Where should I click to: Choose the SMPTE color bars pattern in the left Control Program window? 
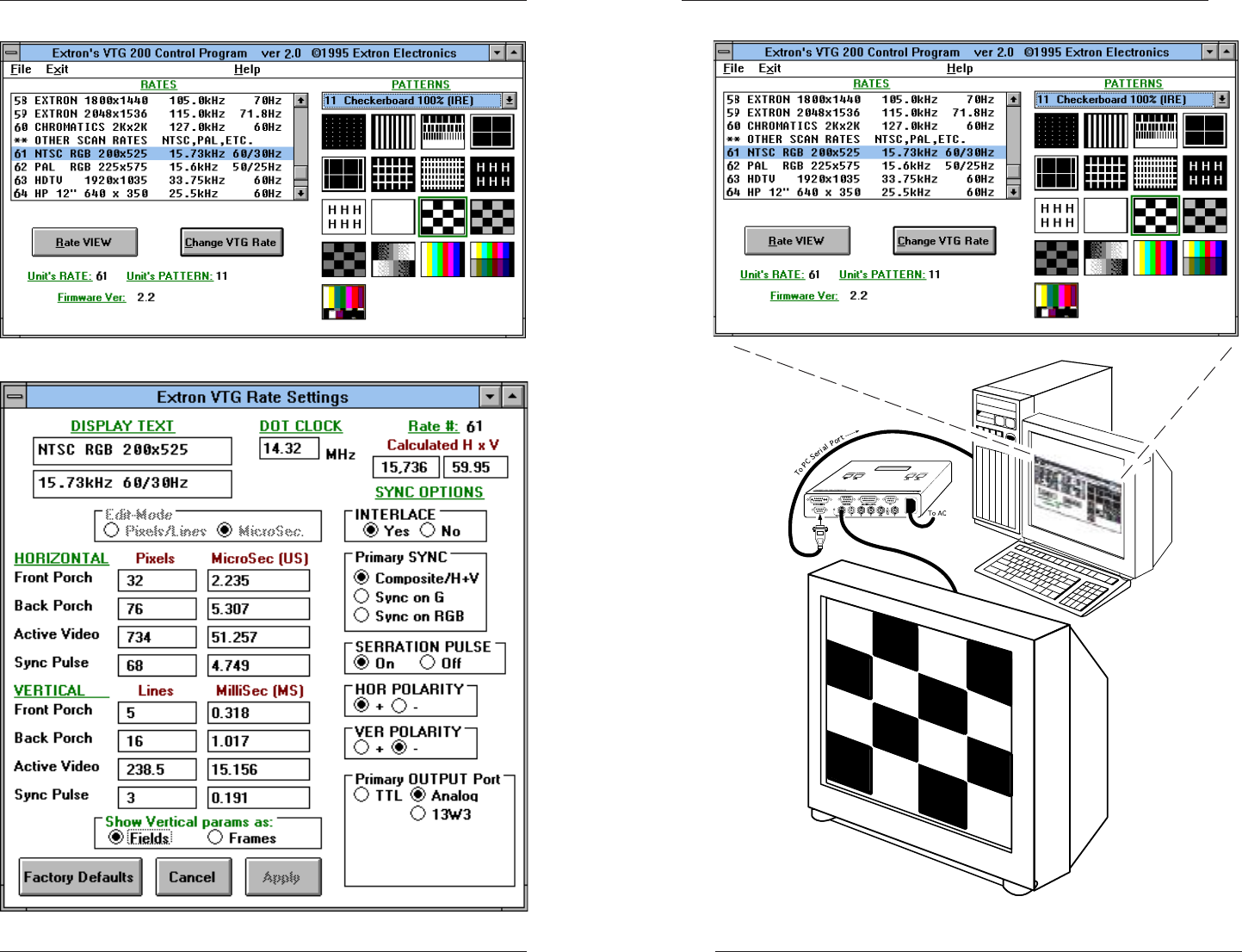(343, 302)
